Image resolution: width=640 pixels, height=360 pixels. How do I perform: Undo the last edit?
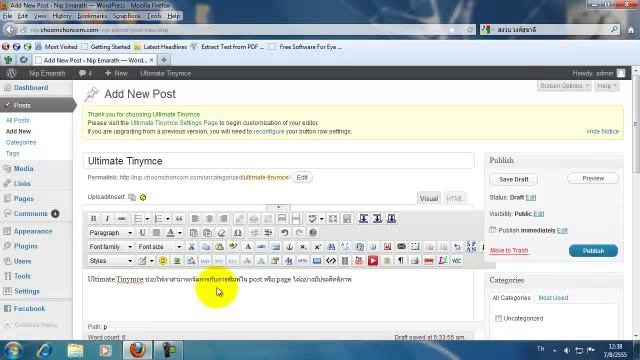tap(284, 233)
